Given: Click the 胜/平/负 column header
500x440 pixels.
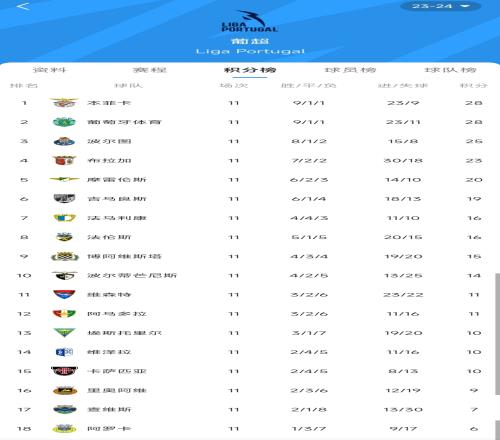Looking at the screenshot, I should pos(309,85).
